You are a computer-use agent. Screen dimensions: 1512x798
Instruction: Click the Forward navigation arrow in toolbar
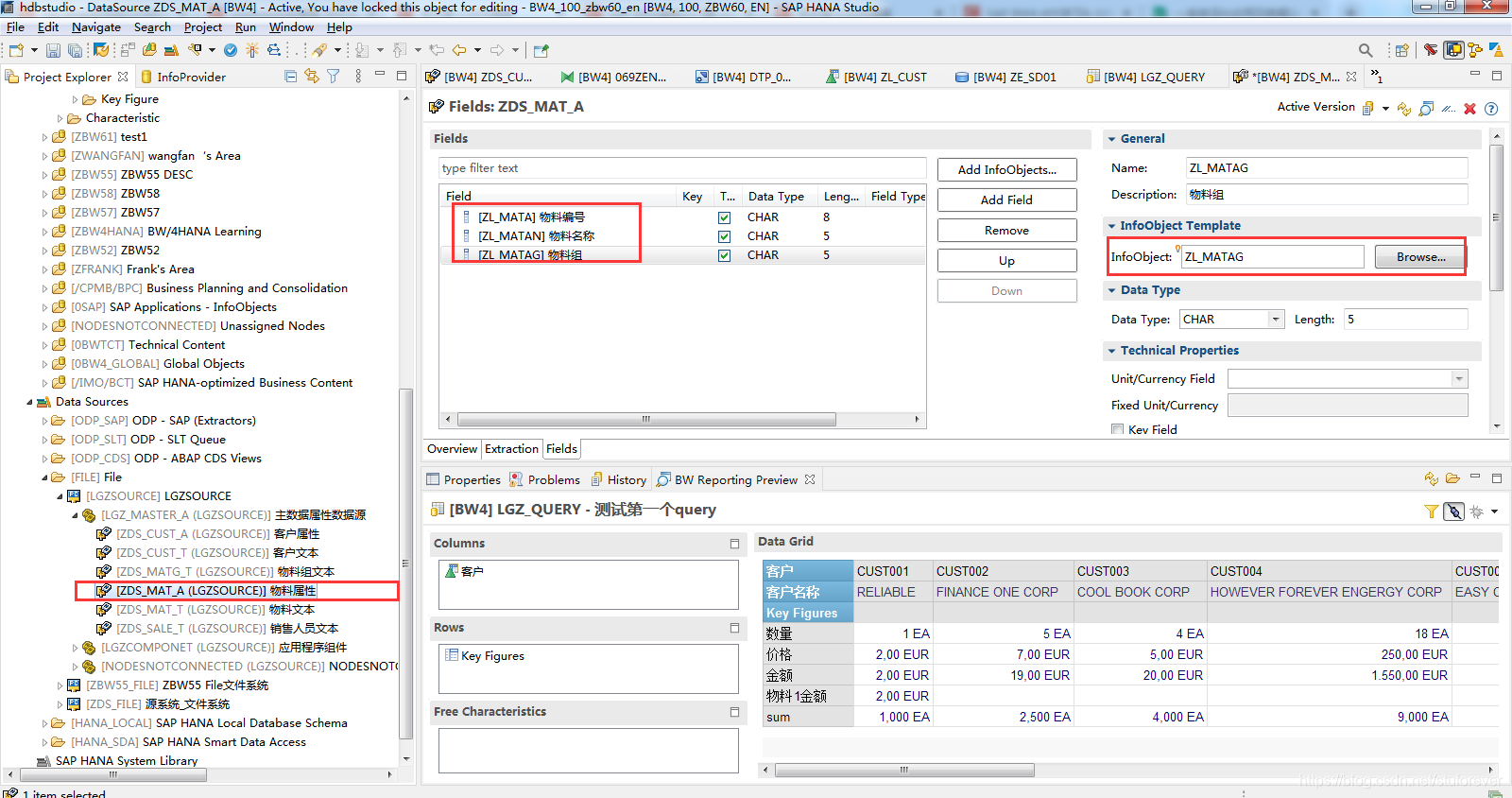[497, 50]
